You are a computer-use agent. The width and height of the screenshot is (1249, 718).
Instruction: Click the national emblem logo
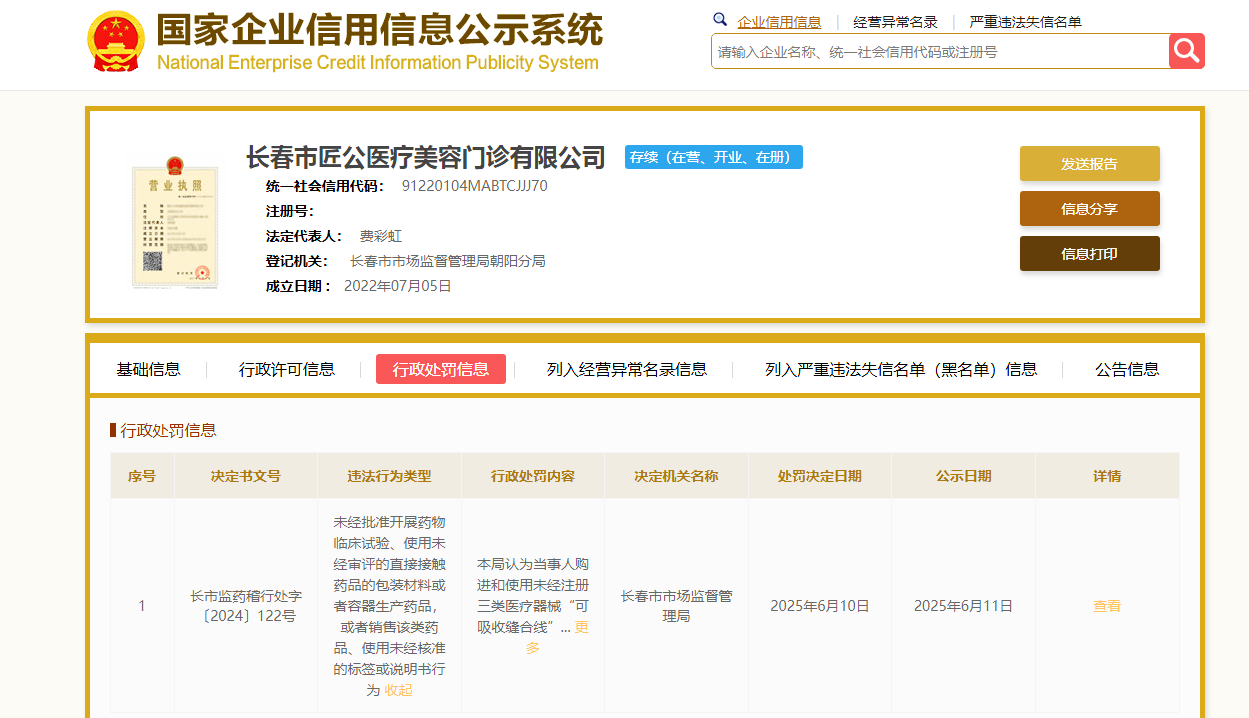pos(116,41)
